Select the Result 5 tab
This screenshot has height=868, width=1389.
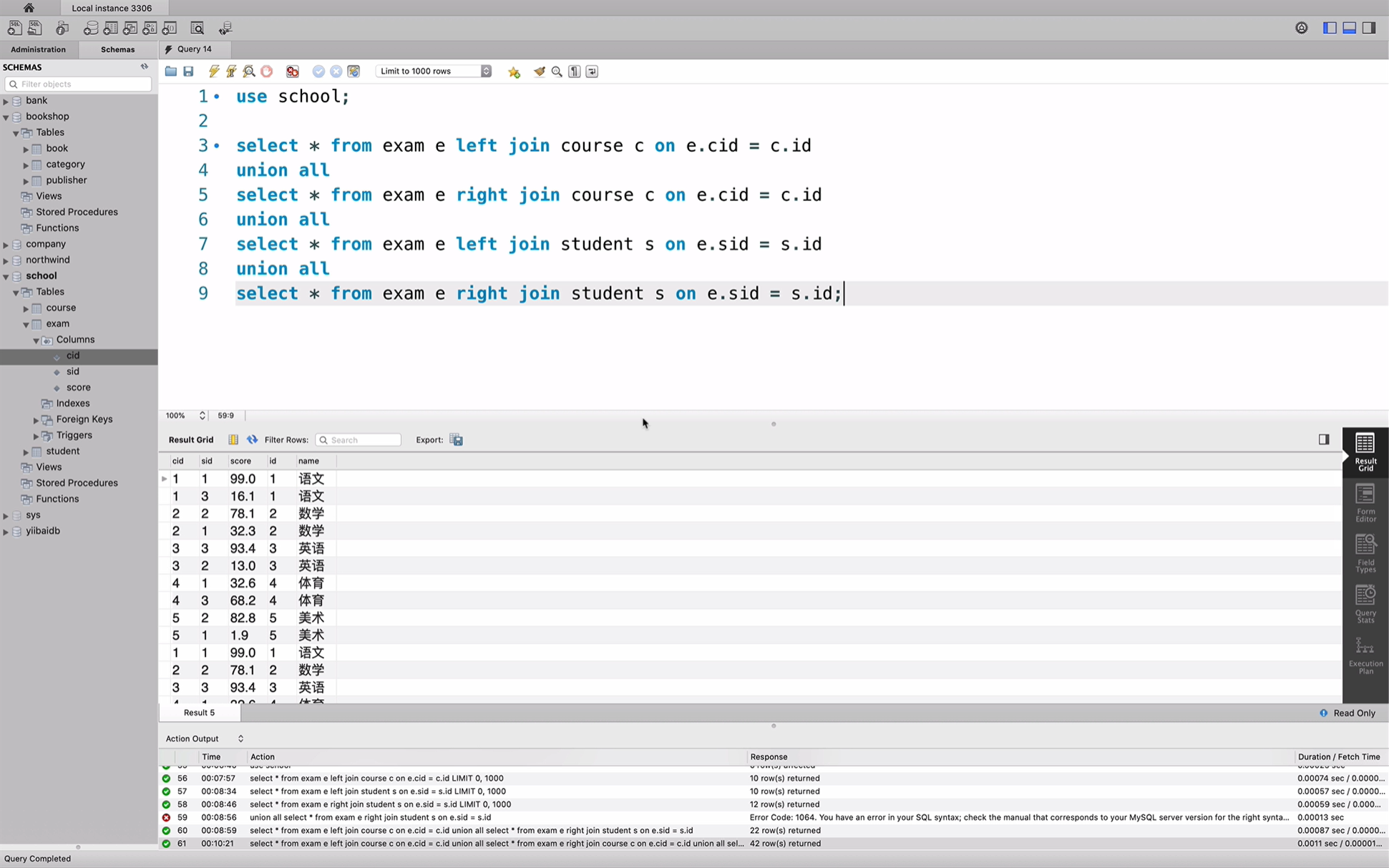pos(199,713)
